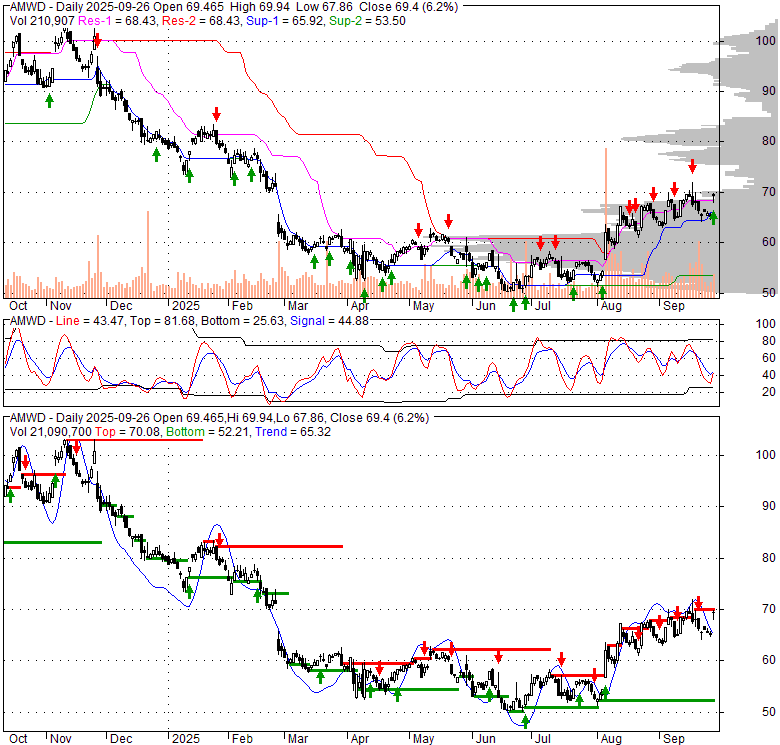
Task: Click the green Bottom = 52.21 label
Action: [207, 432]
